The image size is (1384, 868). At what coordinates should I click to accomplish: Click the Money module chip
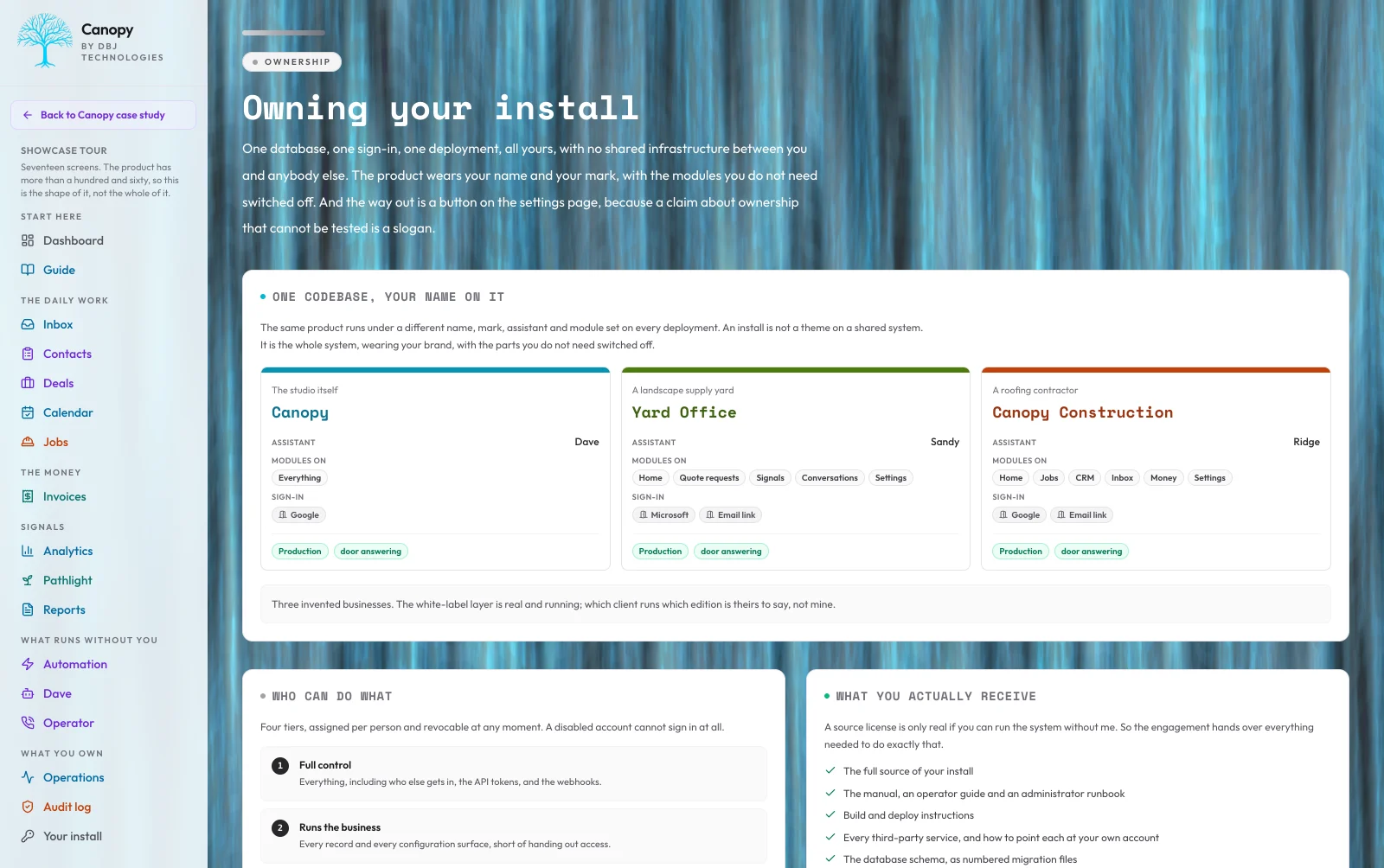tap(1163, 478)
